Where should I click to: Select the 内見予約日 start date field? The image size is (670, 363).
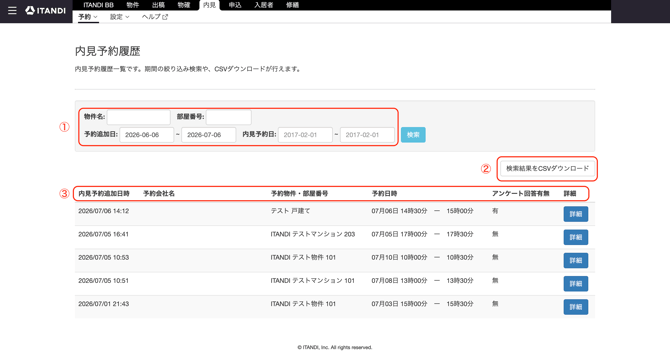[x=305, y=135]
